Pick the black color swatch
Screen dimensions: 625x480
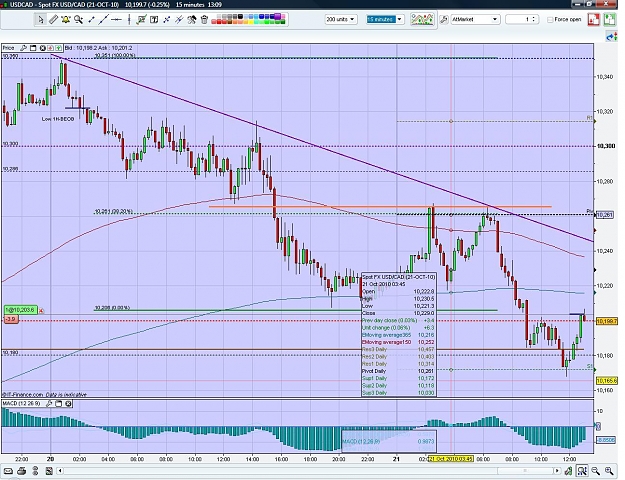240,16
